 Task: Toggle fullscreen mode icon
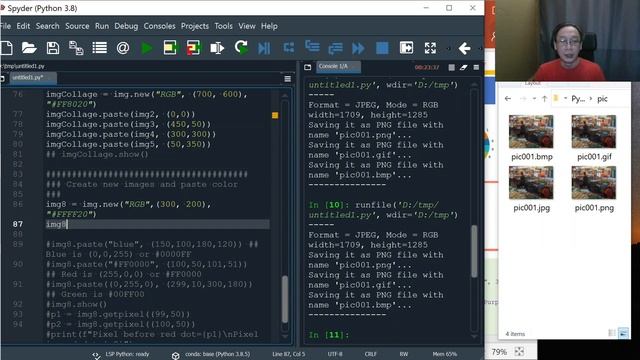430,48
